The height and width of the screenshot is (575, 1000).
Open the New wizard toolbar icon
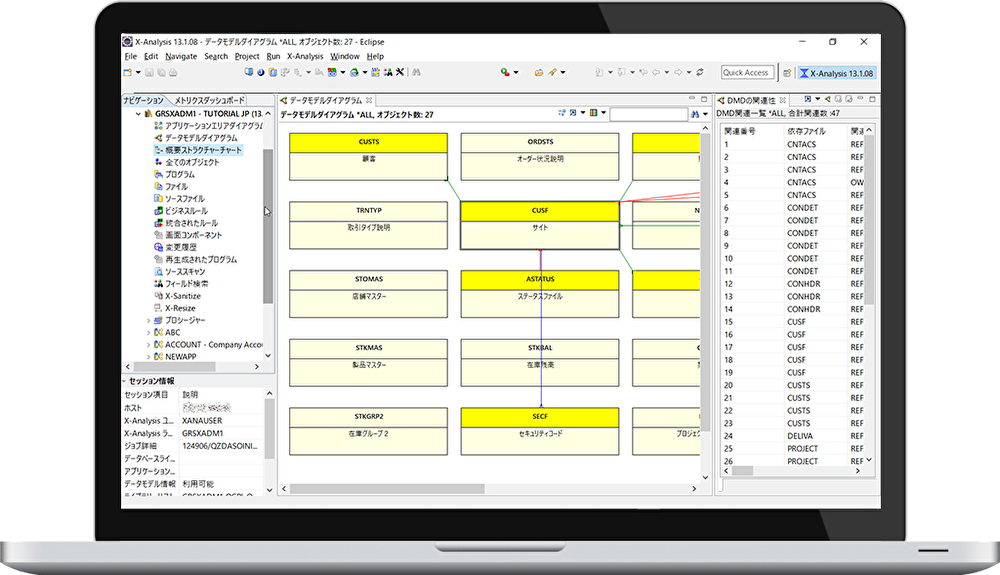128,73
